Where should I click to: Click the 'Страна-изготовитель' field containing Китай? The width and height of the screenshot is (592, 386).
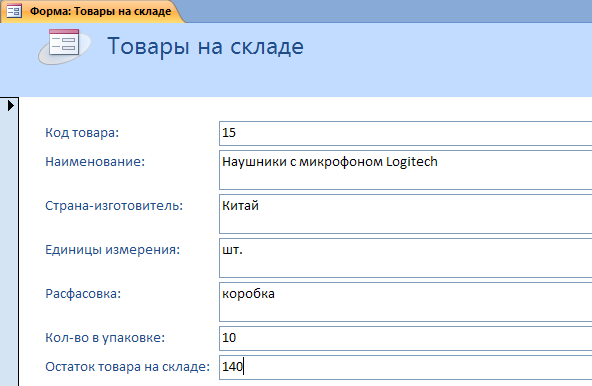tap(405, 214)
